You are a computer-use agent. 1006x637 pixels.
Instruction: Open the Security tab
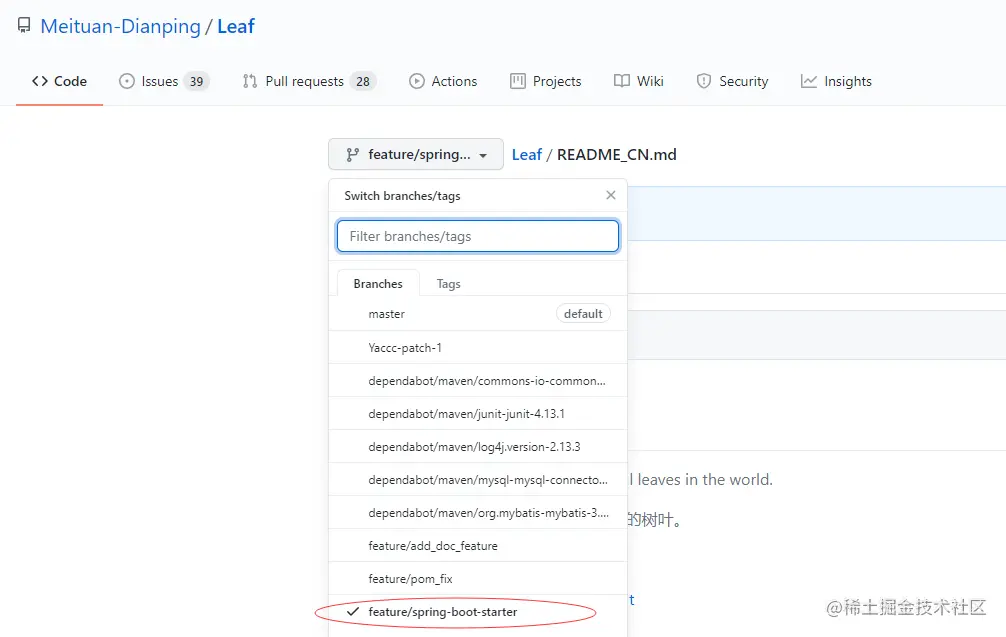pyautogui.click(x=732, y=81)
